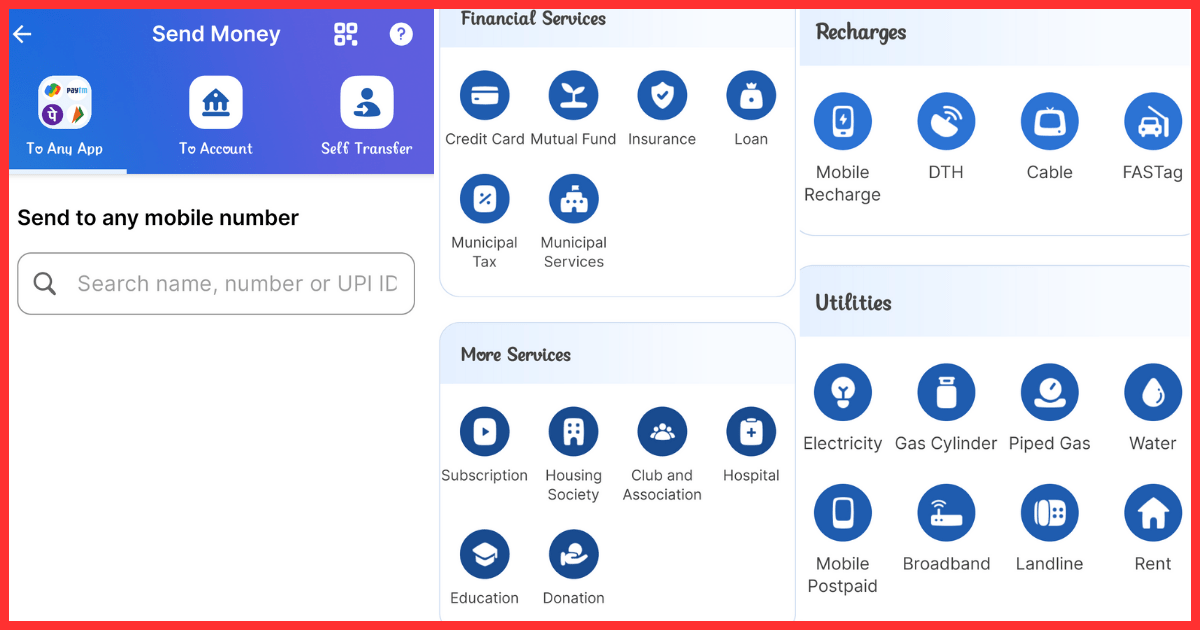Open the Water droplet icon
Screen dimensions: 1200x630
(x=1153, y=392)
